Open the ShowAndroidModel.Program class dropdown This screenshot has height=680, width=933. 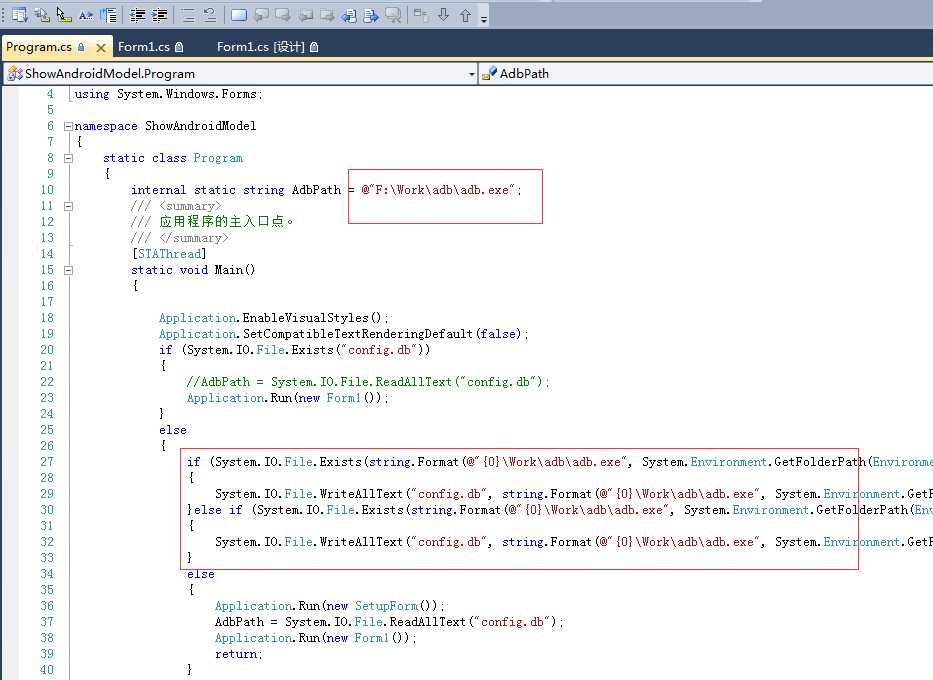click(472, 74)
